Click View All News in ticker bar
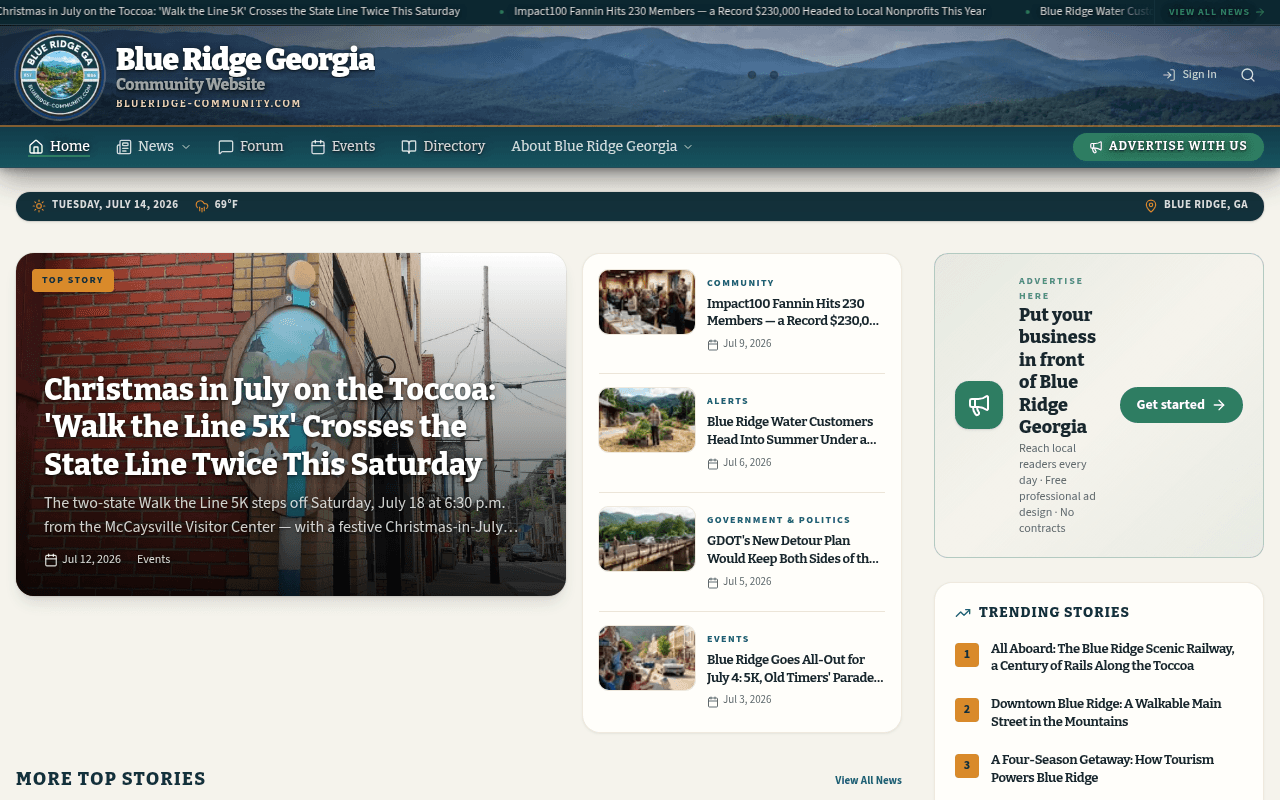 [x=1216, y=12]
